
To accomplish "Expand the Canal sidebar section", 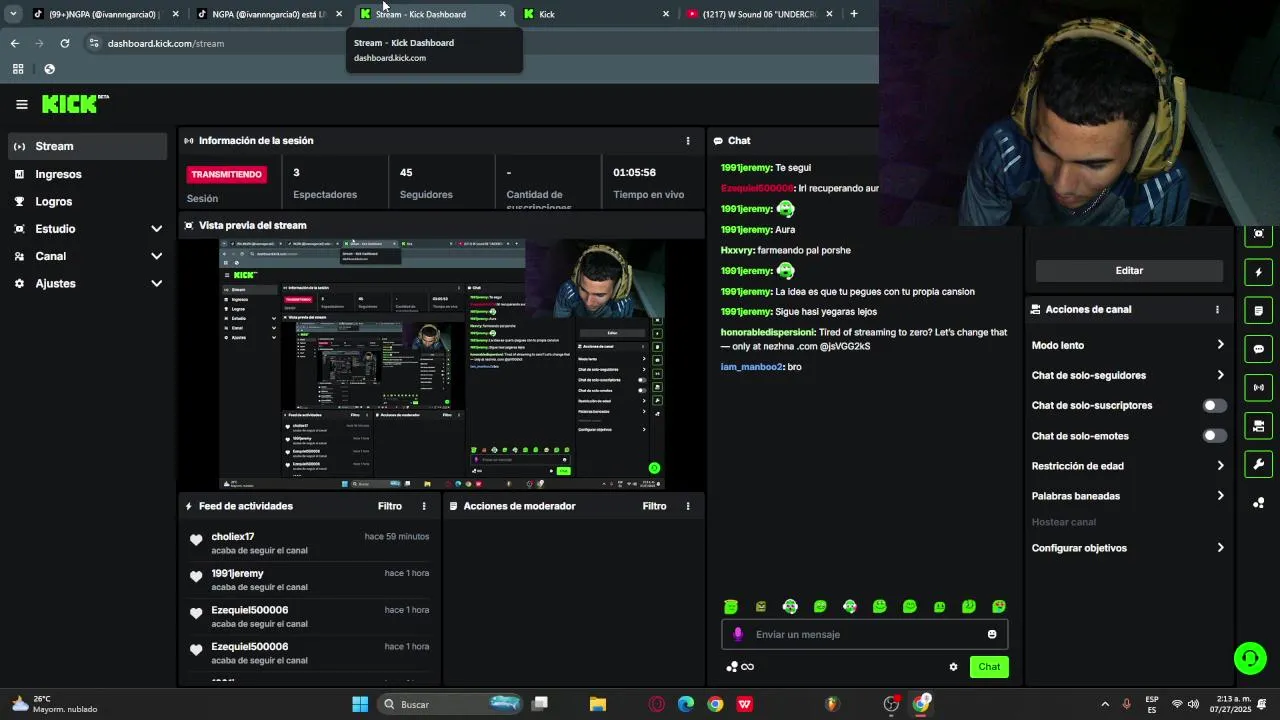I will (88, 256).
